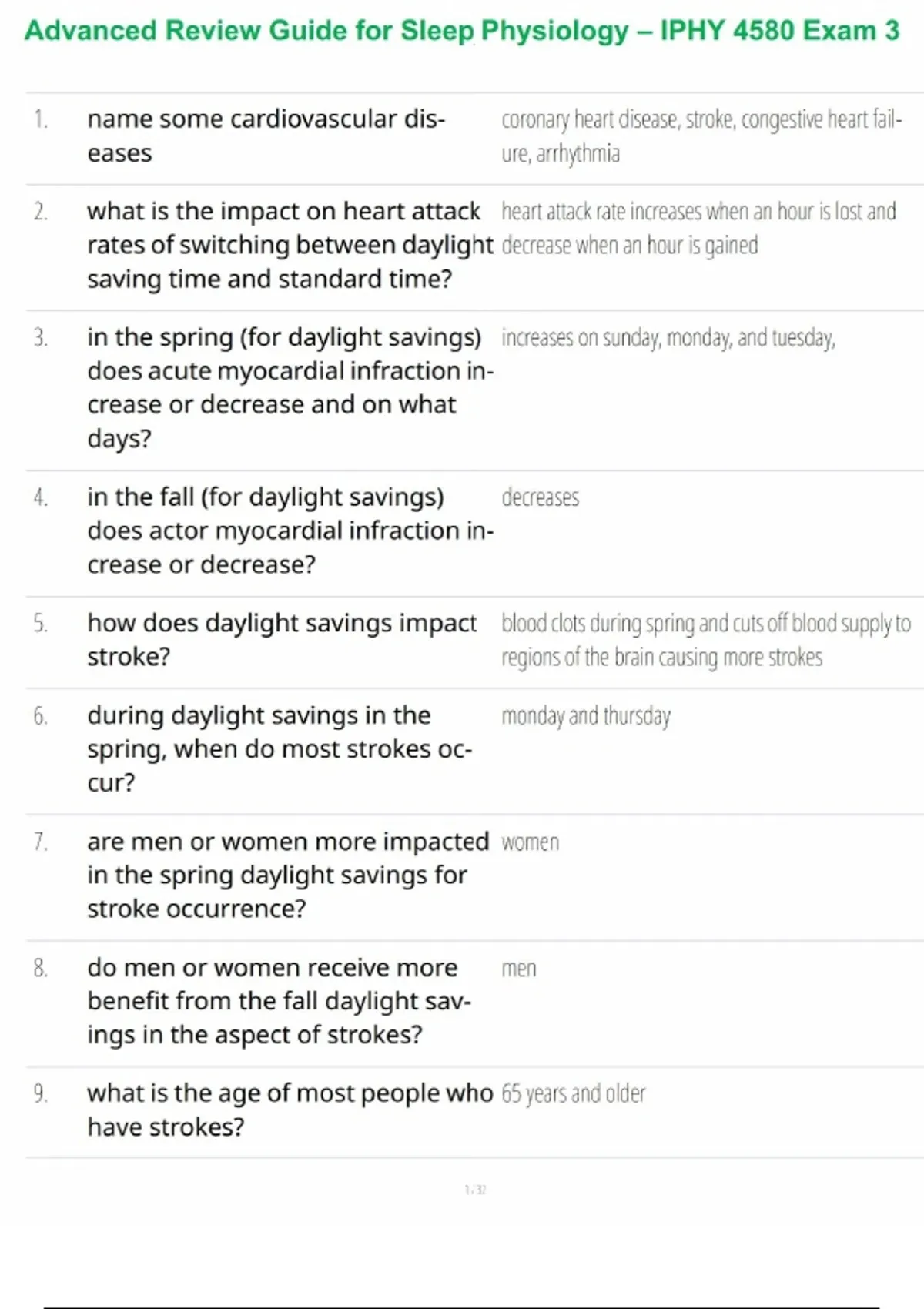Screen dimensions: 924x1309
Task: Select the answer 'women'
Action: tap(530, 842)
